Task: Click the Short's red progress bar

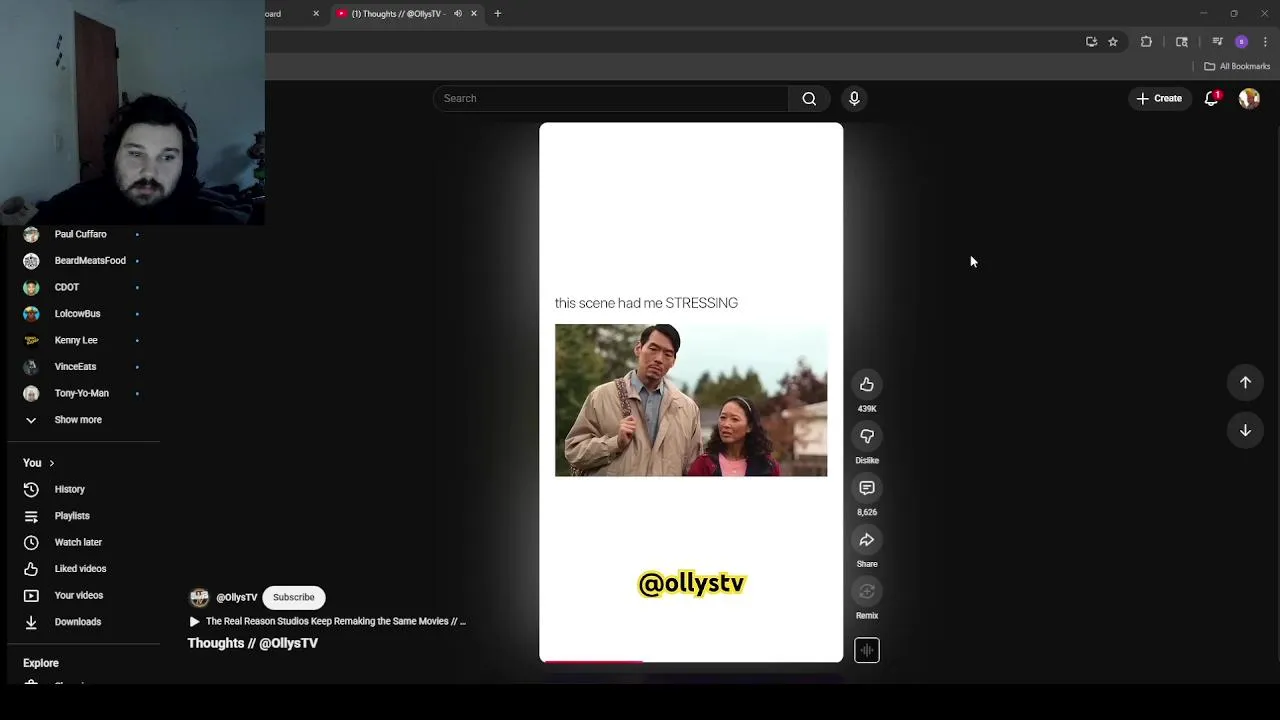Action: [x=592, y=661]
